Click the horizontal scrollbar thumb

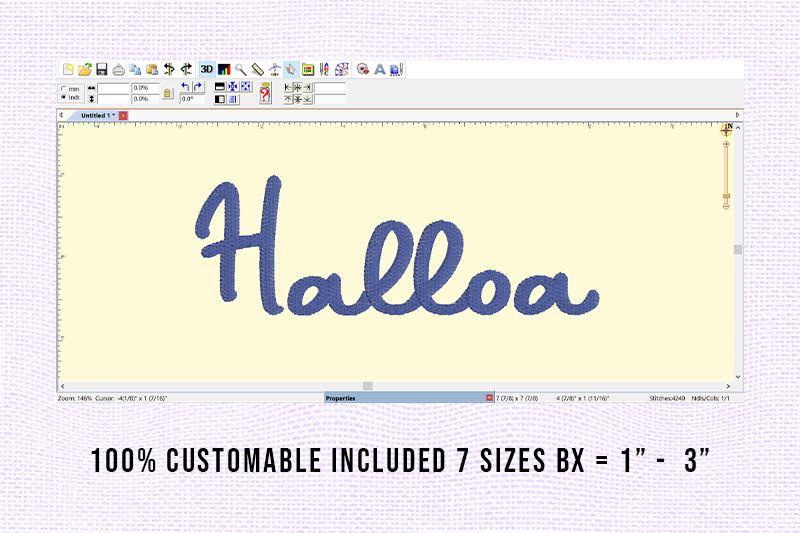(367, 386)
